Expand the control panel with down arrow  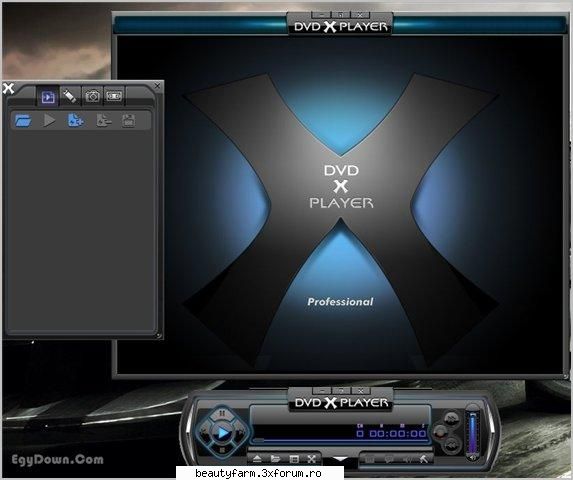click(x=340, y=459)
